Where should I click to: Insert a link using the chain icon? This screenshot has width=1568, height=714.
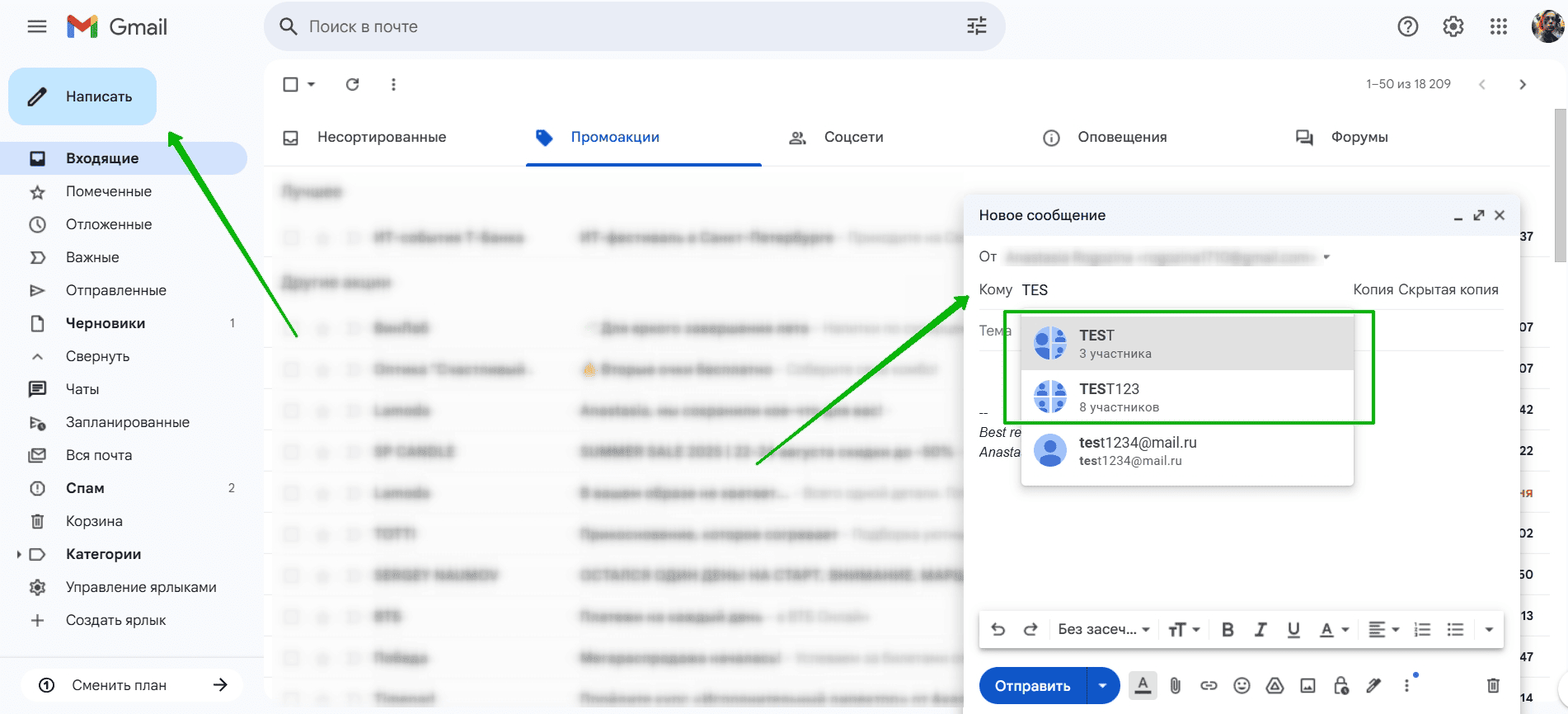(1209, 685)
